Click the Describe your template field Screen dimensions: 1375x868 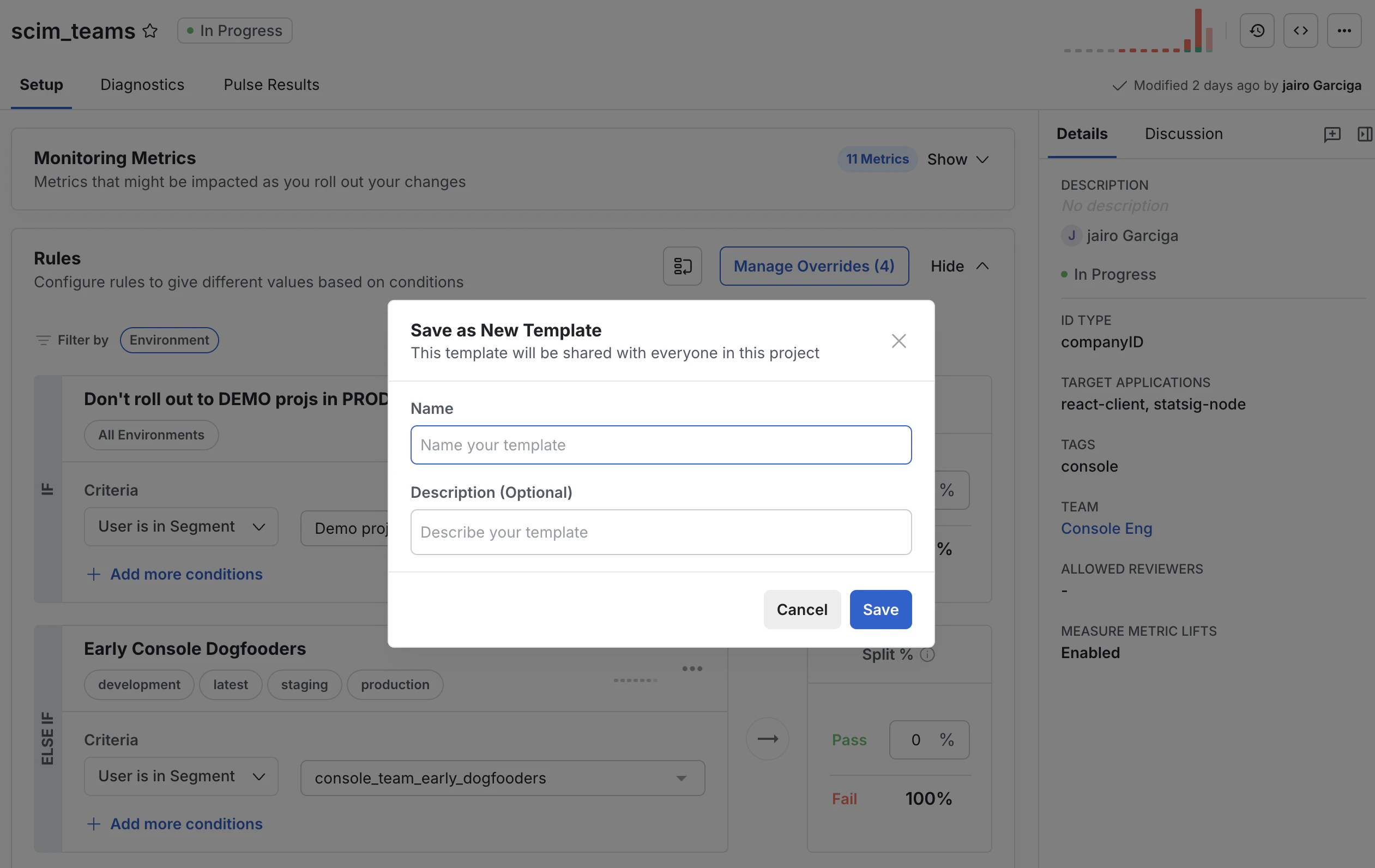coord(661,532)
